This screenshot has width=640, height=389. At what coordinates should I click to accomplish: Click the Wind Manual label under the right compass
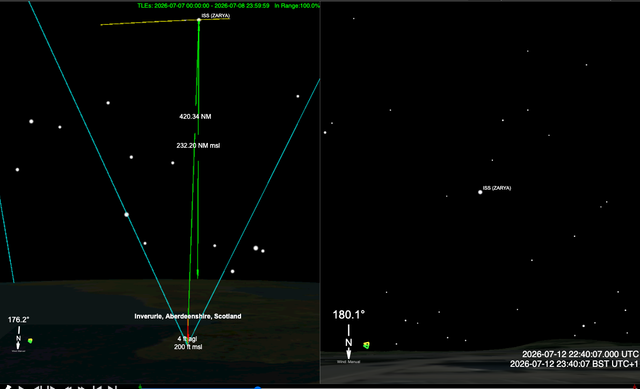point(348,362)
